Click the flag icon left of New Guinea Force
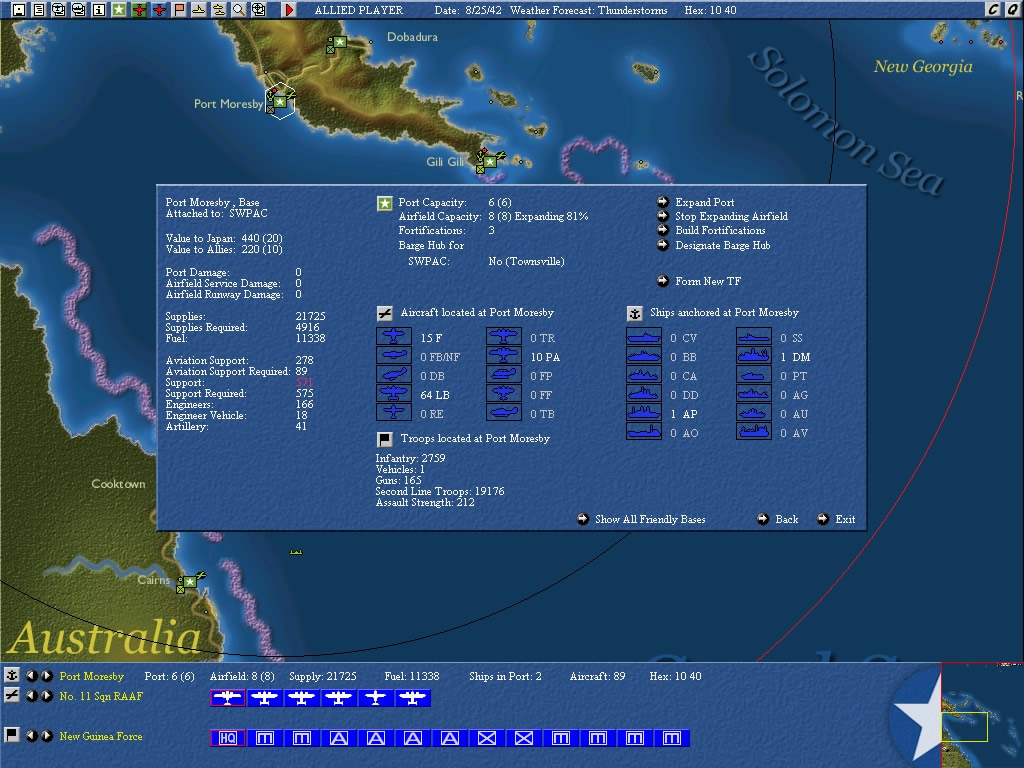This screenshot has width=1024, height=768. pos(12,735)
